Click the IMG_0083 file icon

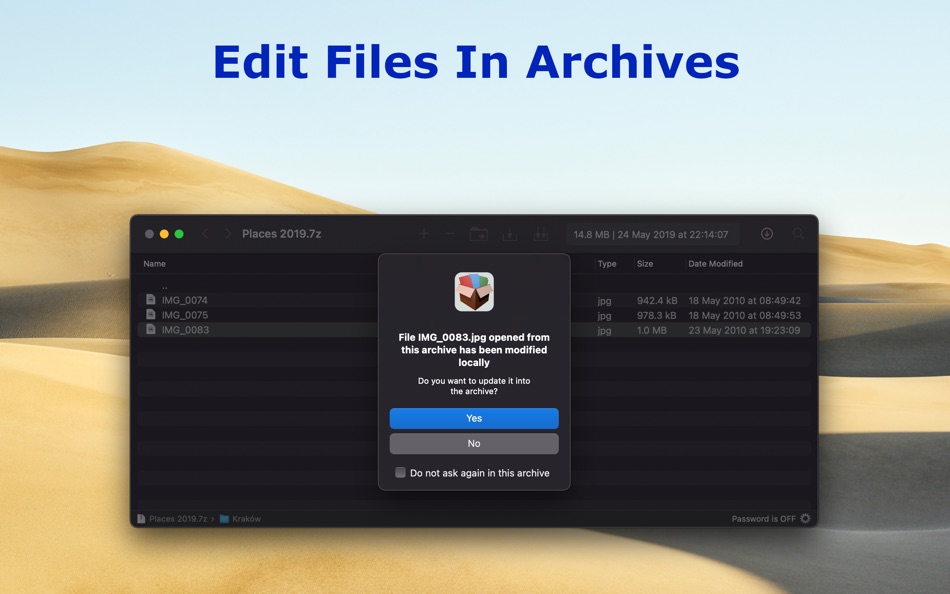[151, 329]
